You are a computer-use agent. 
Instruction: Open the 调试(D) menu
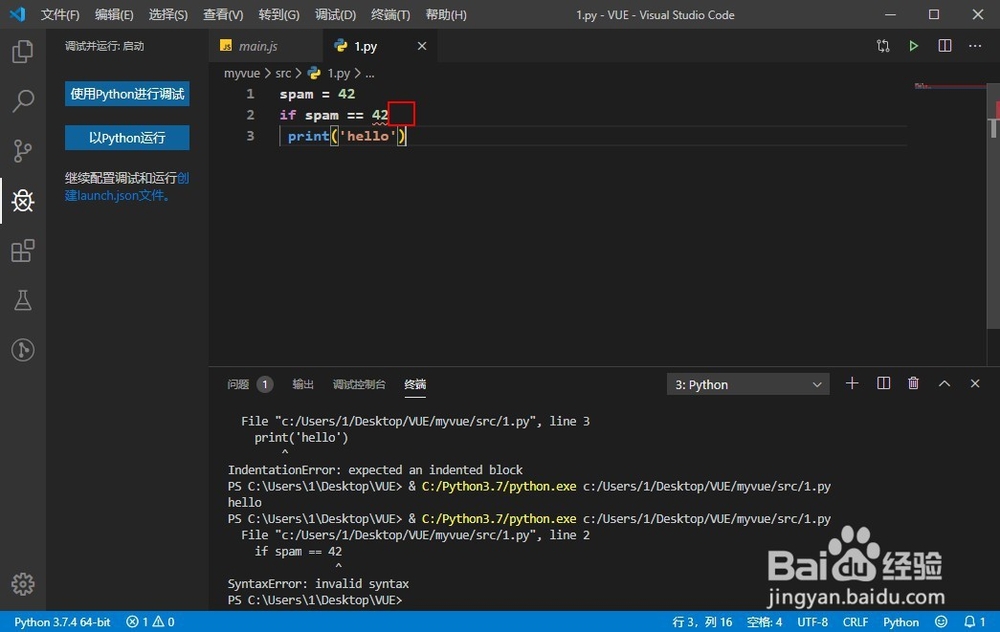(335, 15)
